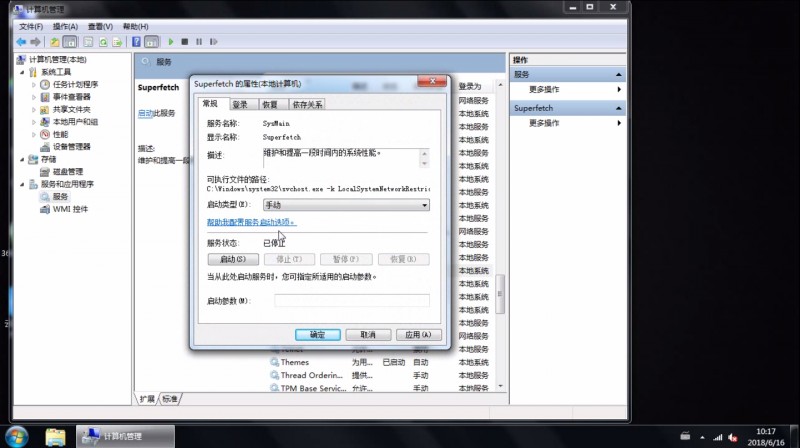Click the 取消 button
Image resolution: width=800 pixels, height=448 pixels.
(368, 335)
